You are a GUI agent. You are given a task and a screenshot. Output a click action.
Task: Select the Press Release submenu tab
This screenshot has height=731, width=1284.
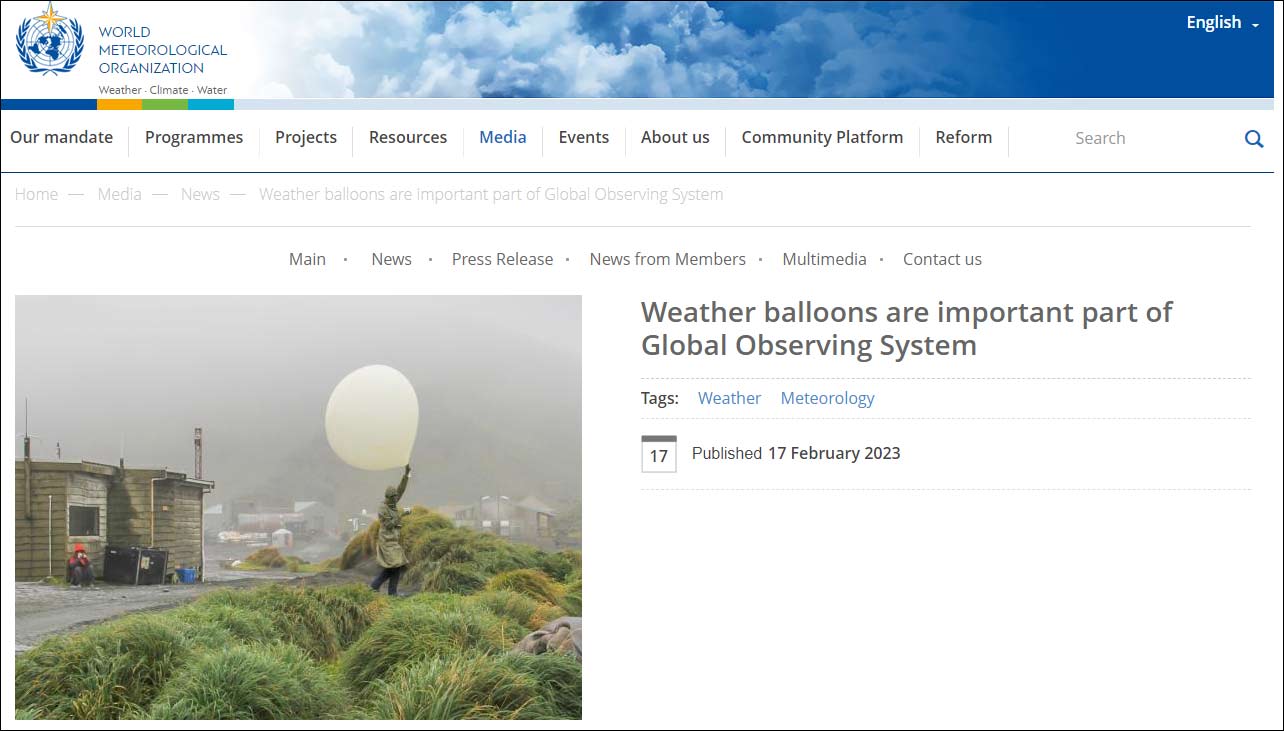pyautogui.click(x=502, y=259)
